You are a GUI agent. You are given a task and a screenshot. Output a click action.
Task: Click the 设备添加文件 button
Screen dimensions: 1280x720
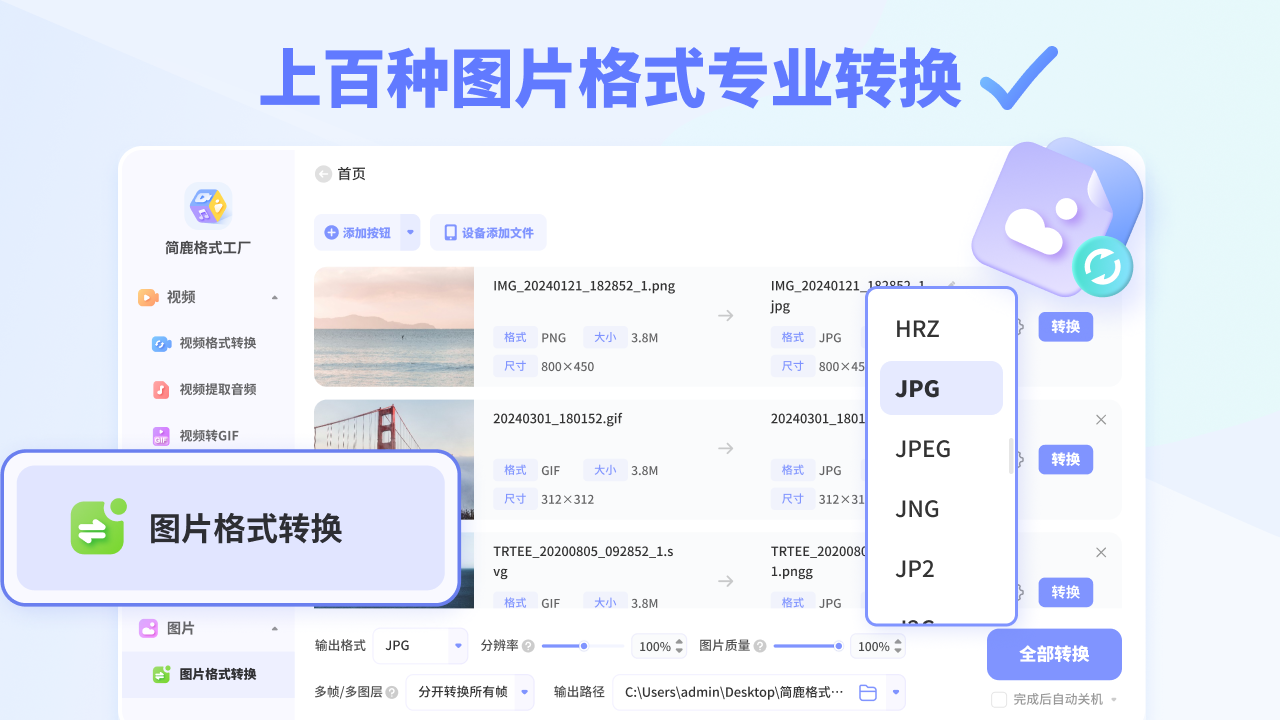coord(488,232)
